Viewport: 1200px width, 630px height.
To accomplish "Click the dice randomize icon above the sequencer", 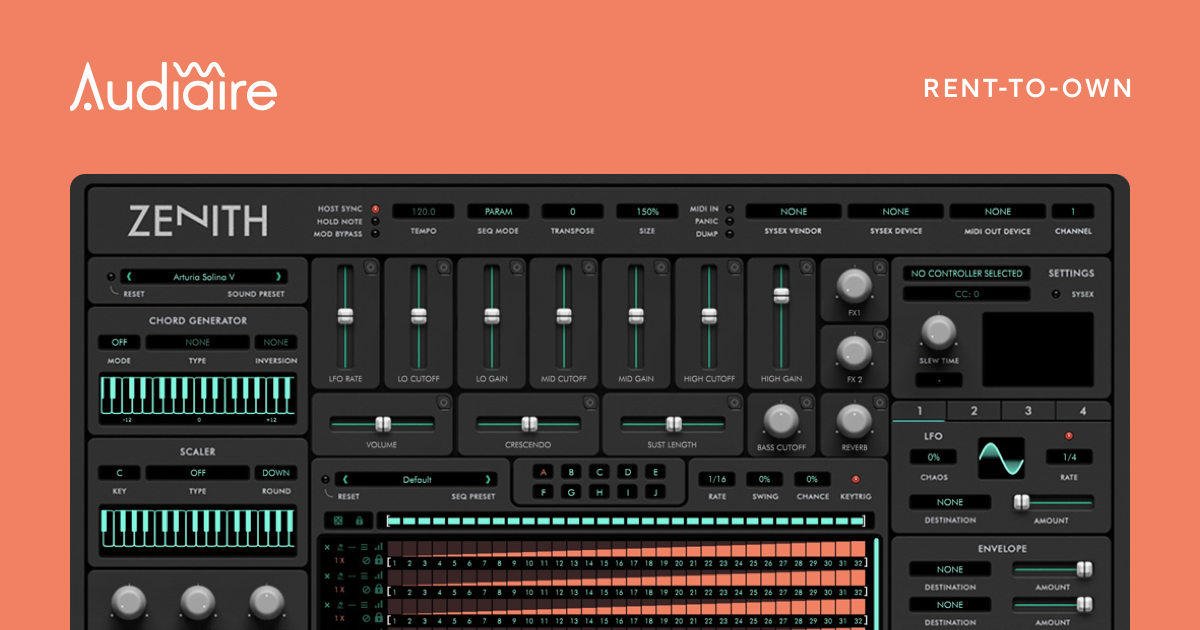I will [338, 521].
